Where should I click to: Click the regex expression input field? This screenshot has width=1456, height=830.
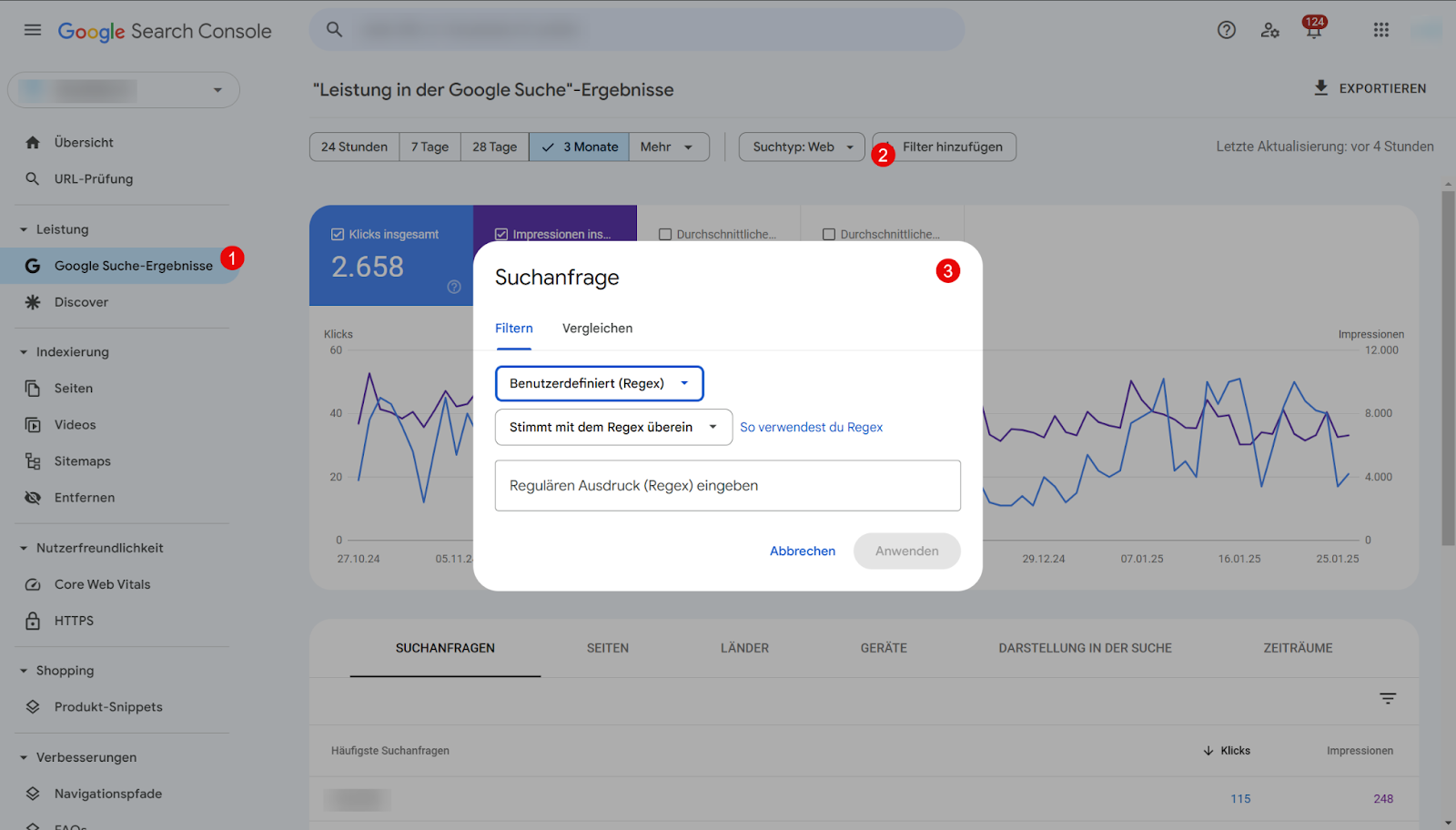click(x=728, y=485)
